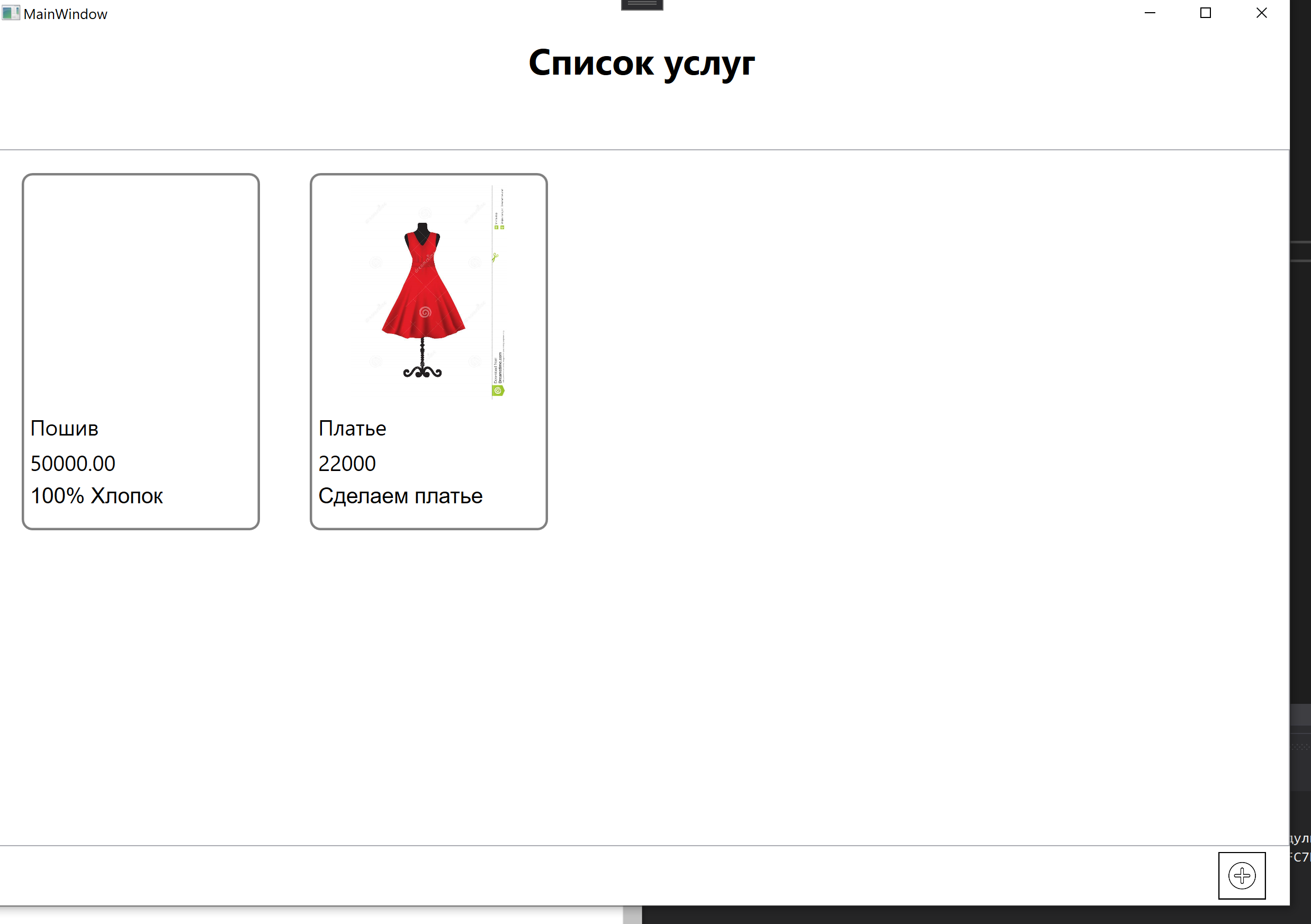Click the dark background panel right of window

point(1300,457)
